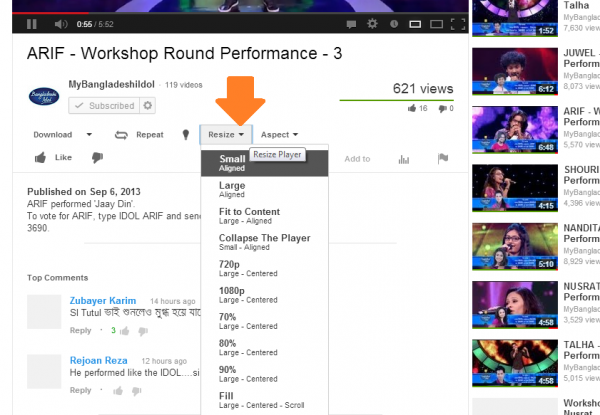600x415 pixels.
Task: Open the Aspect dropdown
Action: click(279, 135)
